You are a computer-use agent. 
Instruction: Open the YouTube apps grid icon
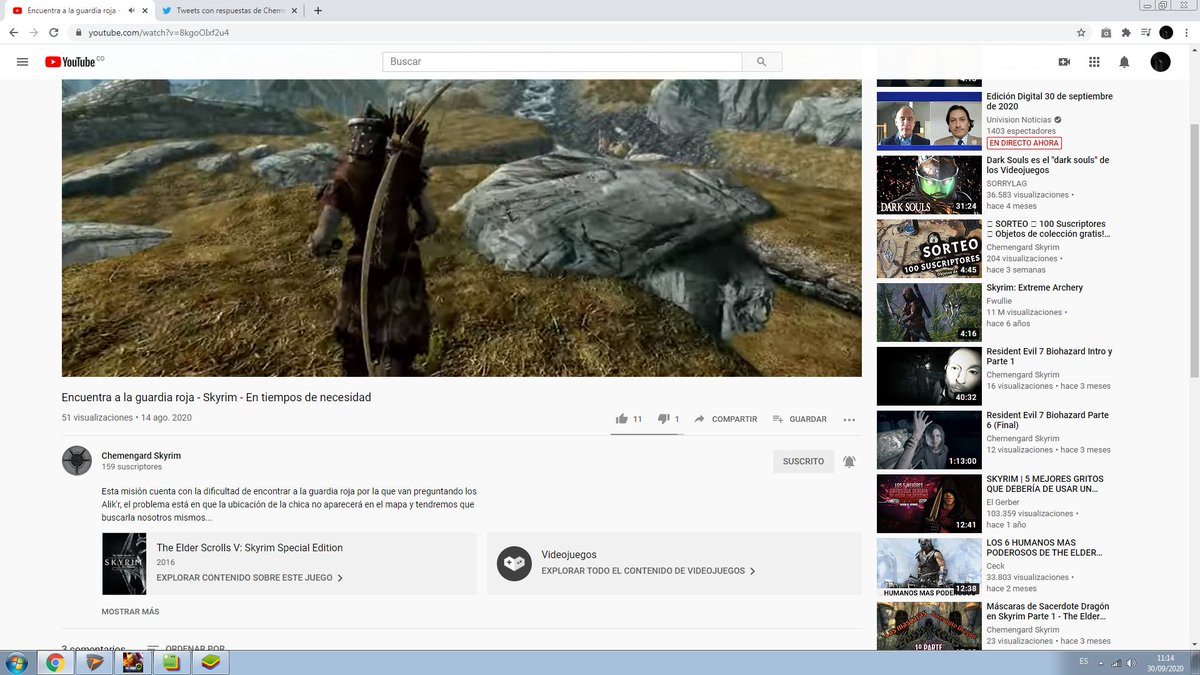(x=1094, y=62)
